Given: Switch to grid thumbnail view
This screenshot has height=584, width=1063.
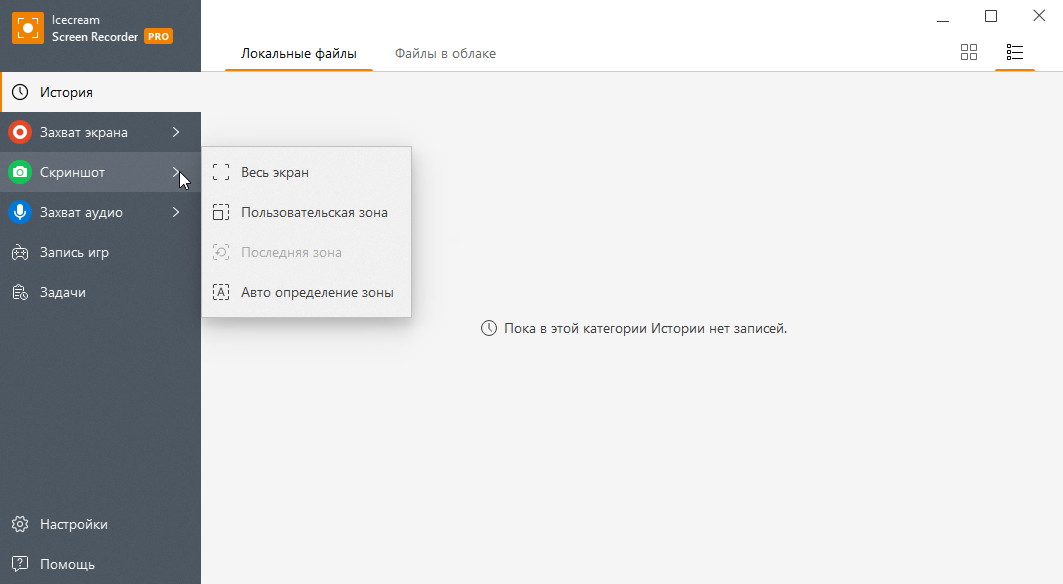Looking at the screenshot, I should coord(969,52).
